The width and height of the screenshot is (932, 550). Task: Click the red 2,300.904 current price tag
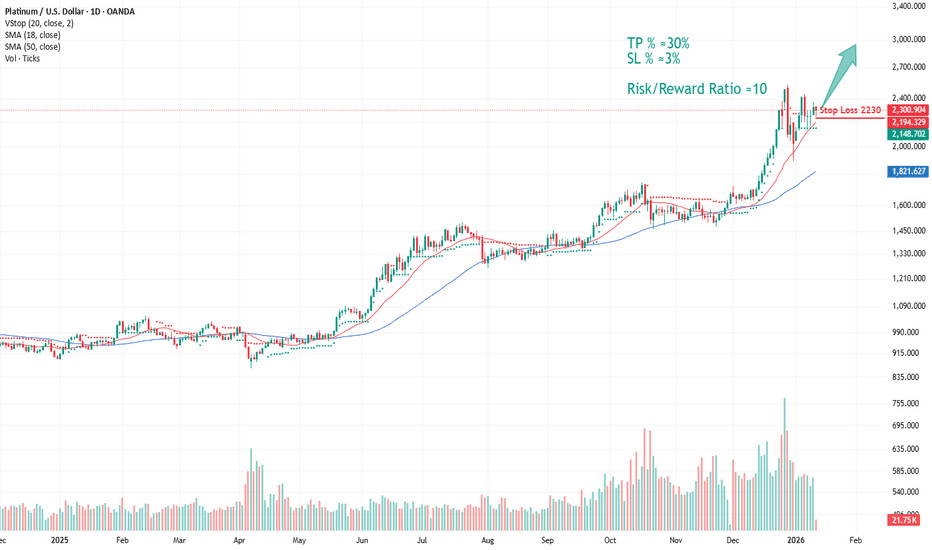[x=908, y=109]
